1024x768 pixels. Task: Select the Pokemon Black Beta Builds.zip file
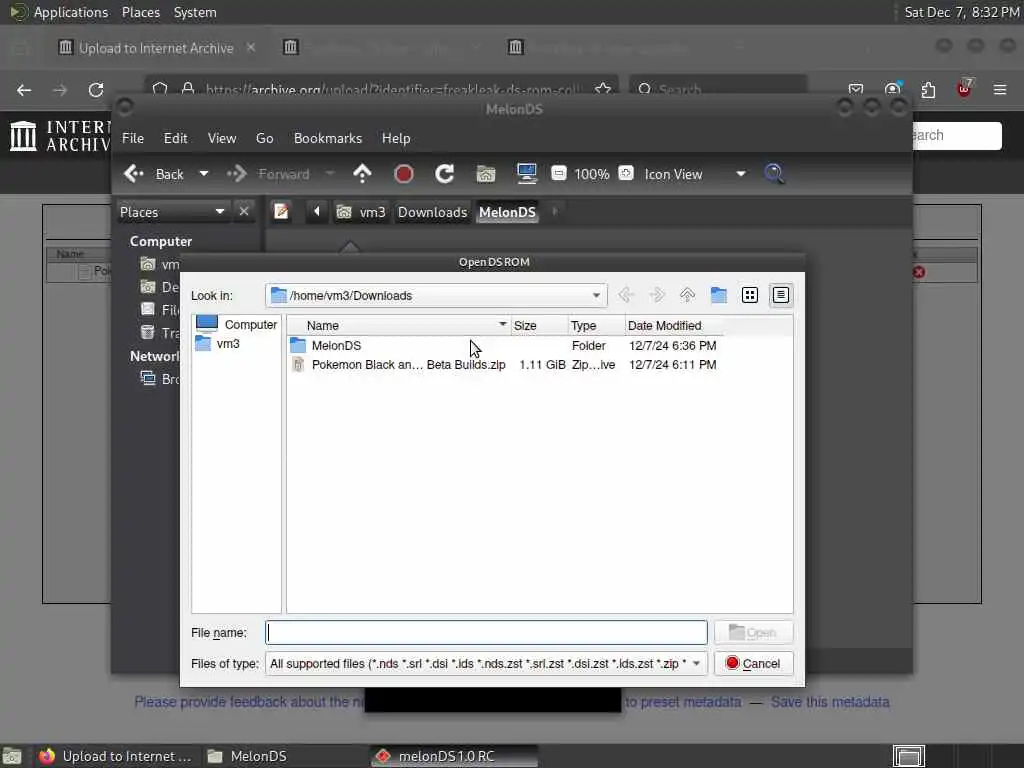pos(408,364)
